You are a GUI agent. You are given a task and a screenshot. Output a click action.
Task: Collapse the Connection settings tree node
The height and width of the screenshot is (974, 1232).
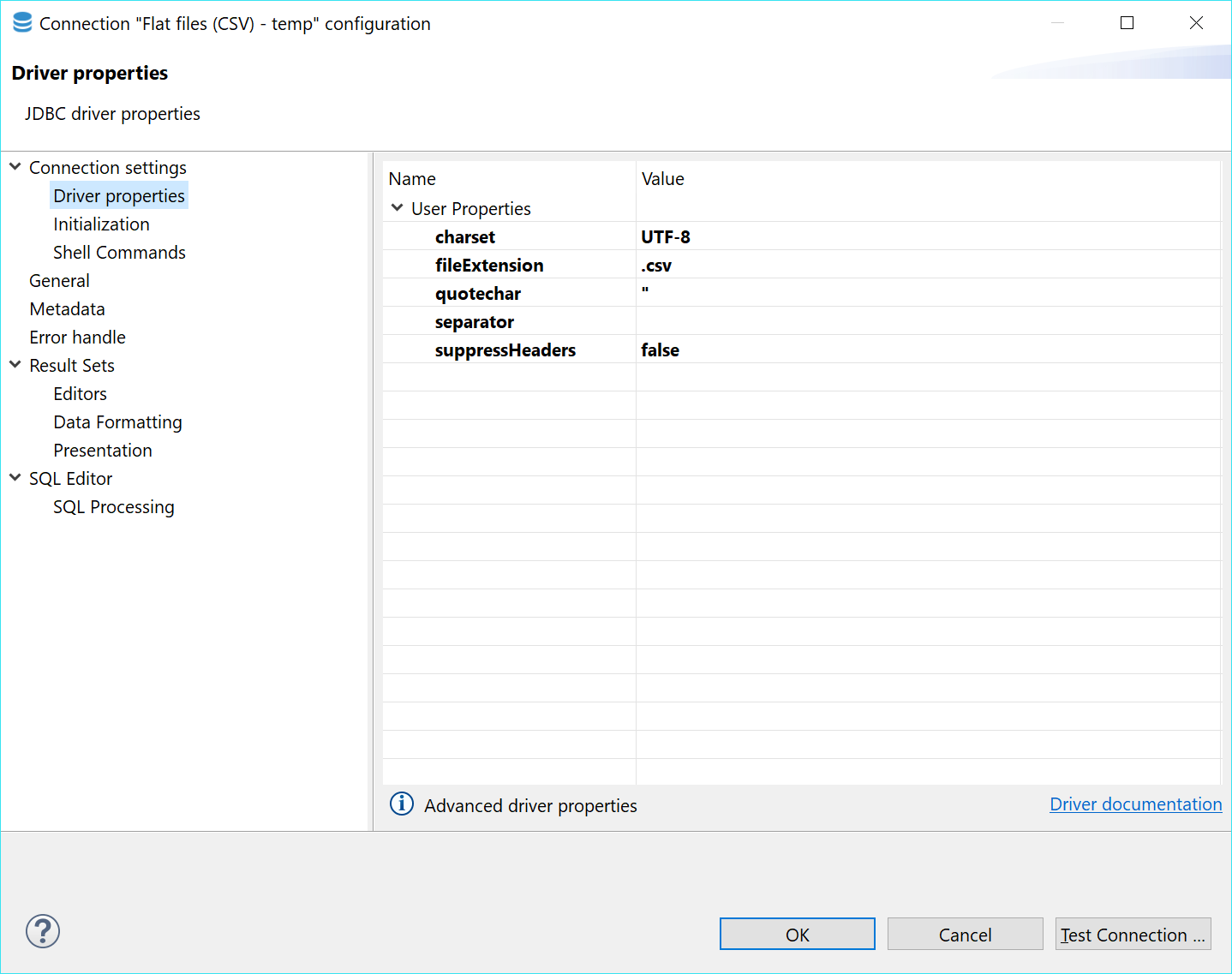coord(15,166)
